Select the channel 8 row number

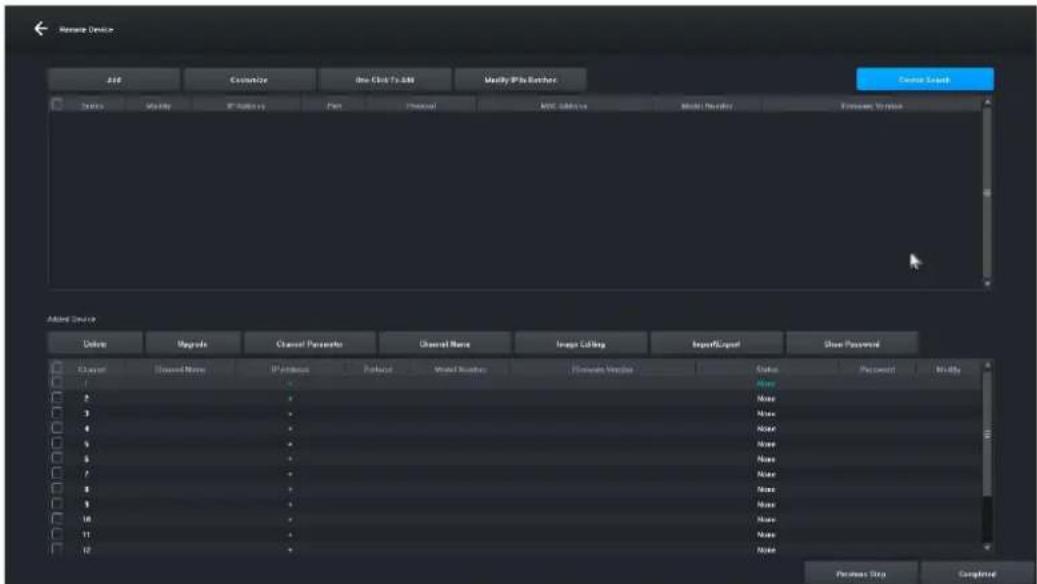click(x=87, y=489)
